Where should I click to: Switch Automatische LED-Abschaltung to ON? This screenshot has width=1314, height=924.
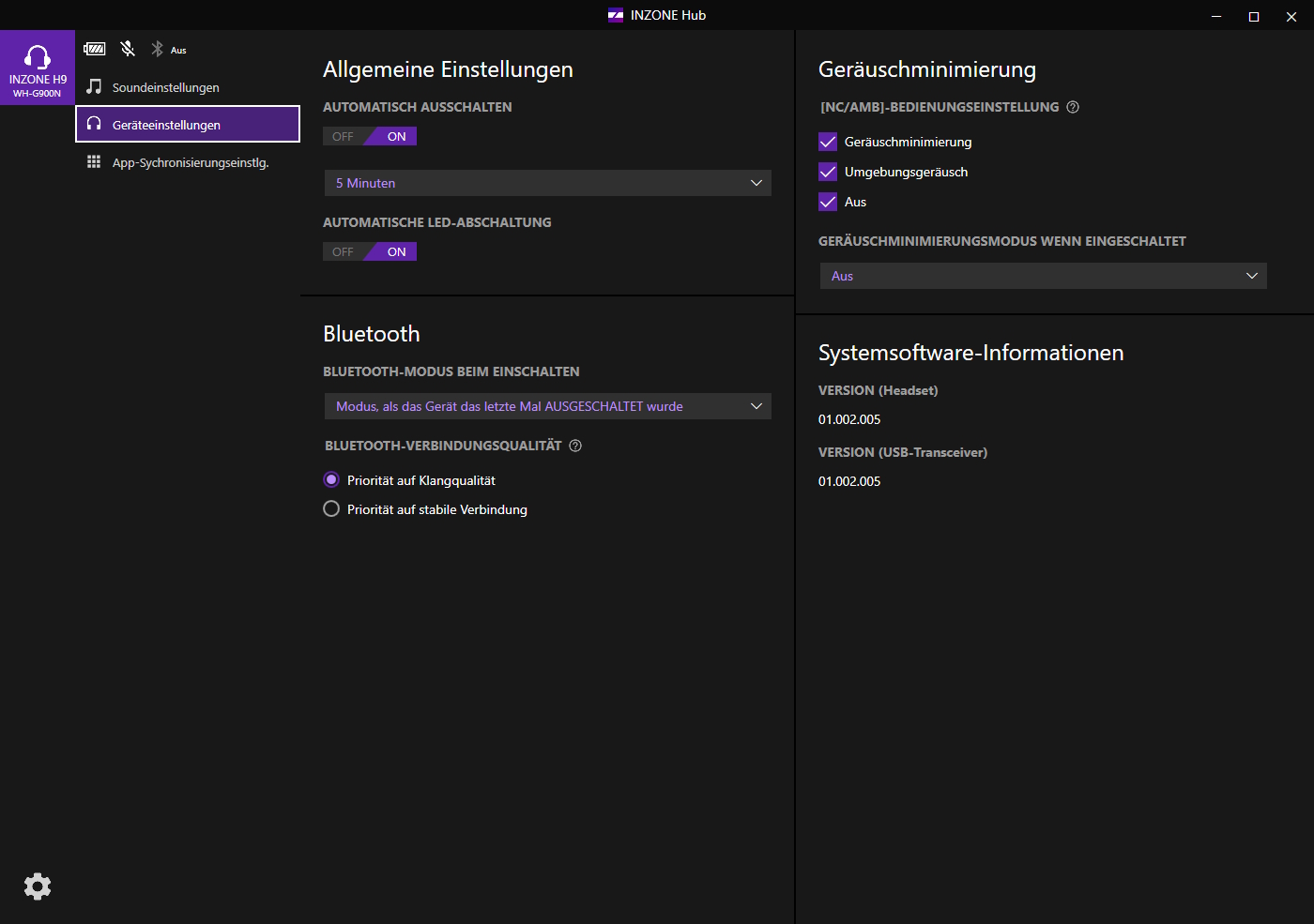(396, 251)
